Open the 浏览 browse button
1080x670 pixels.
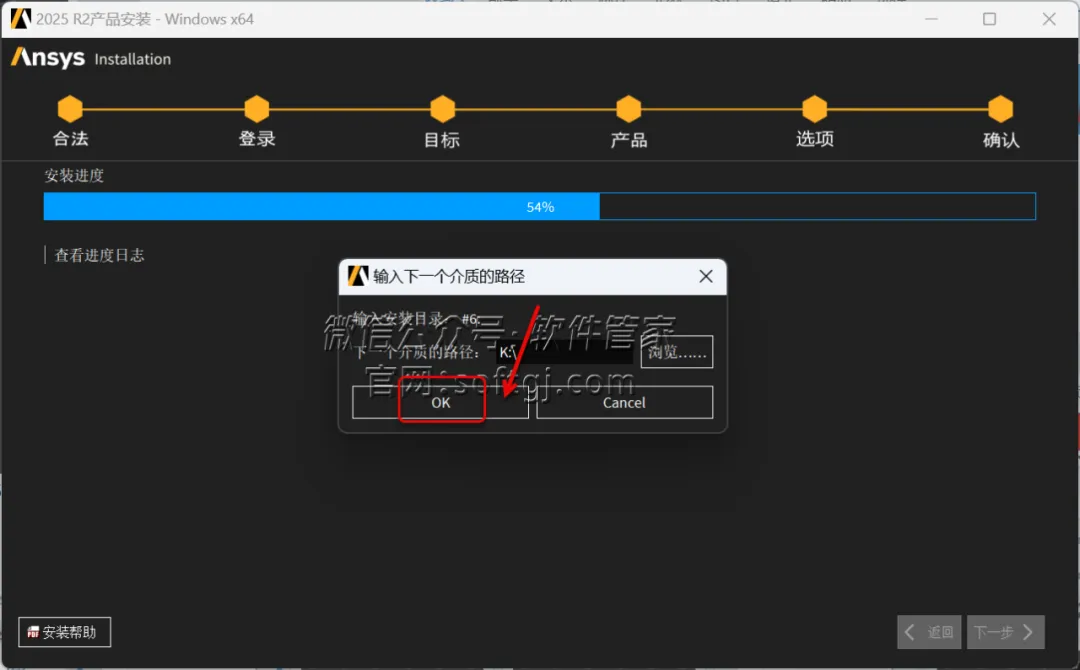pos(676,352)
